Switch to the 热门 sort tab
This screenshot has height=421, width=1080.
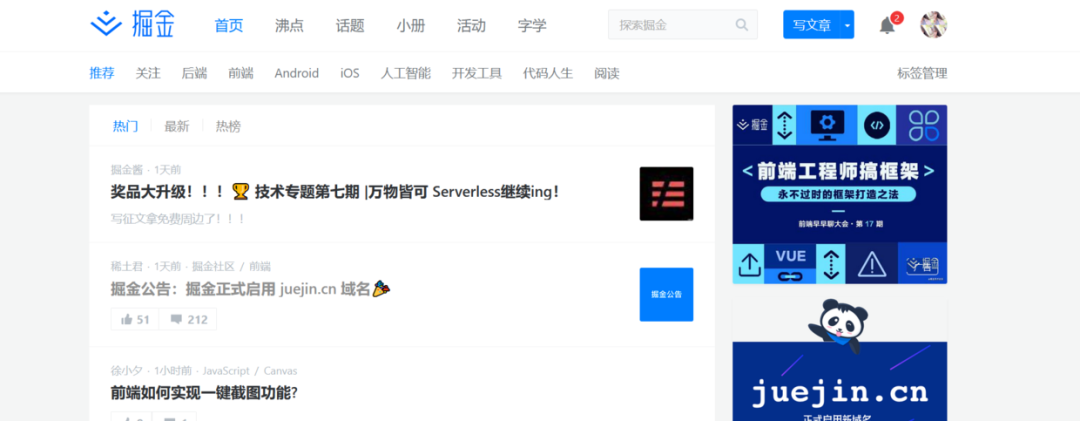coord(125,126)
